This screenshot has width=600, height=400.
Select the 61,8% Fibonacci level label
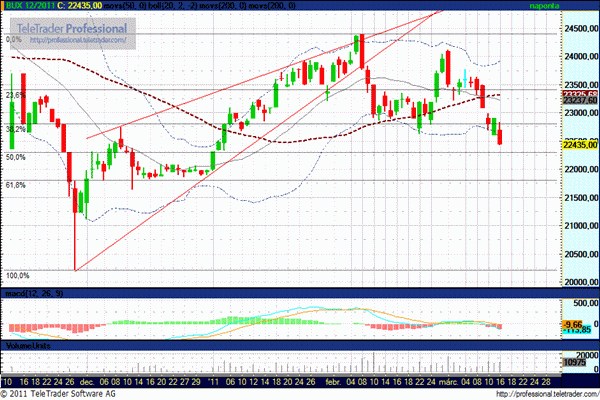(x=15, y=185)
